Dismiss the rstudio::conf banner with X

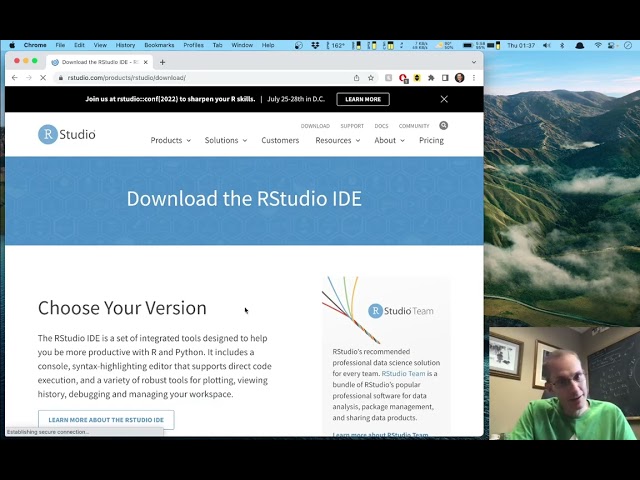click(x=444, y=99)
